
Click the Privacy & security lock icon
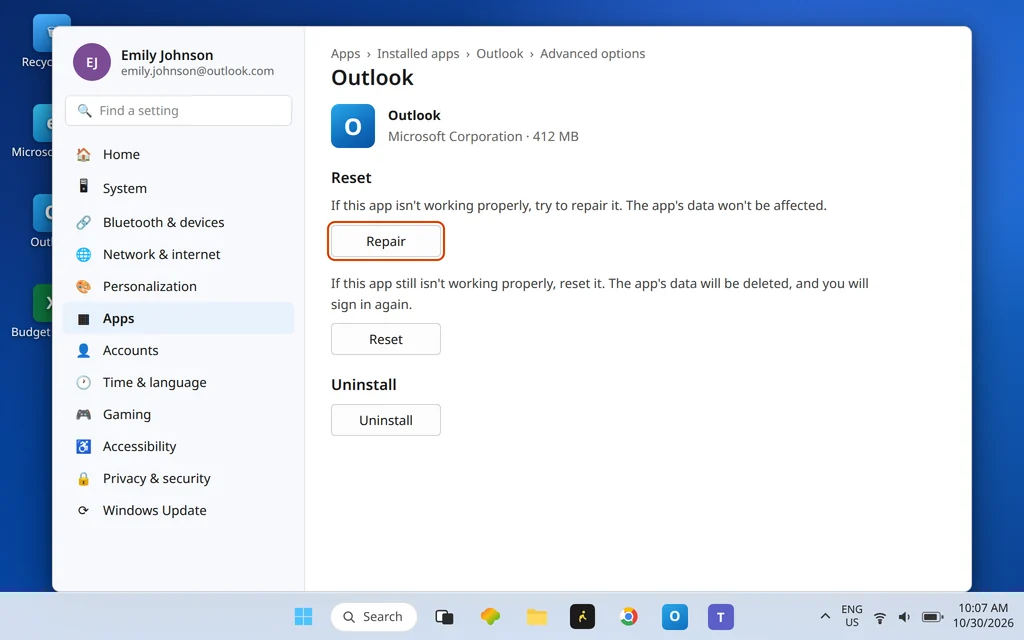pos(84,479)
